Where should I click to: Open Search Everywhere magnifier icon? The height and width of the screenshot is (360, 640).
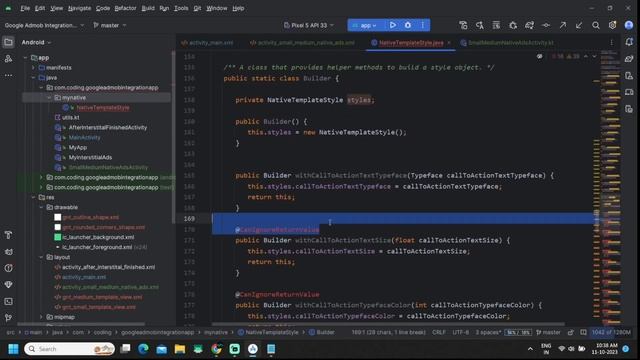tap(596, 25)
